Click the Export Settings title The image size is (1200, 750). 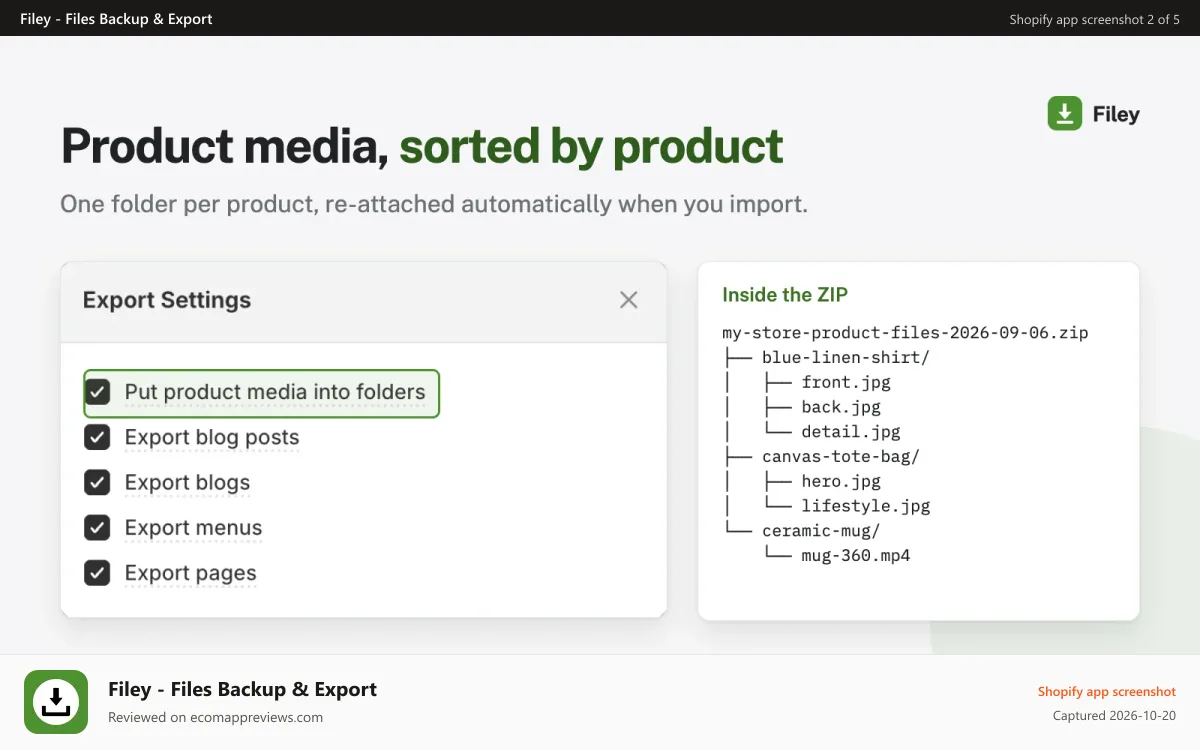[167, 300]
